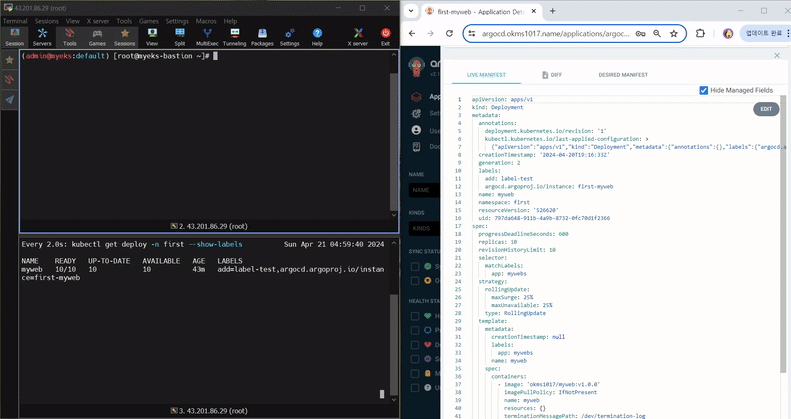Expand the folded last-applied-configuration line arrow
This screenshot has height=419, width=791.
tap(647, 139)
